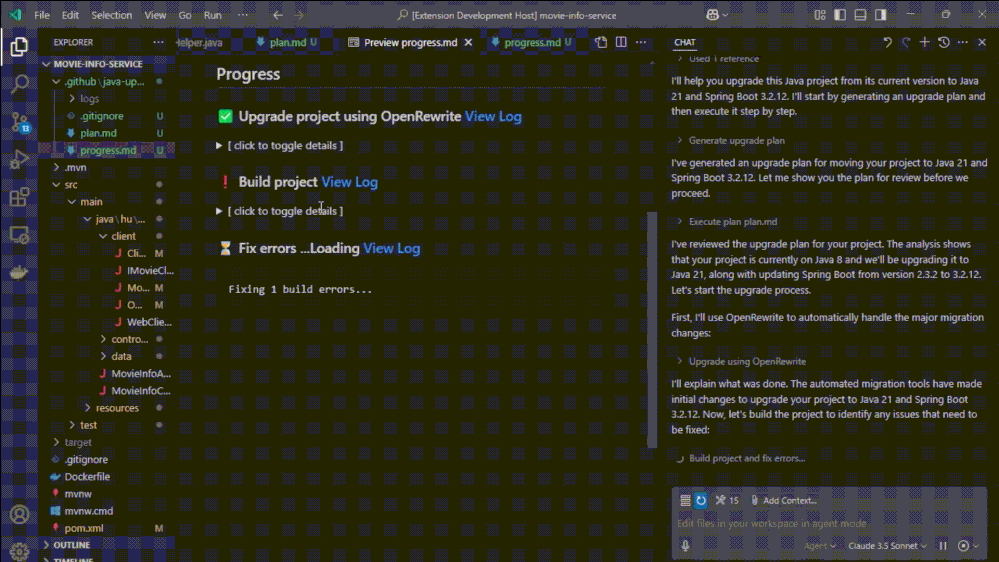Viewport: 999px width, 562px height.
Task: Undo last chat request
Action: click(888, 42)
